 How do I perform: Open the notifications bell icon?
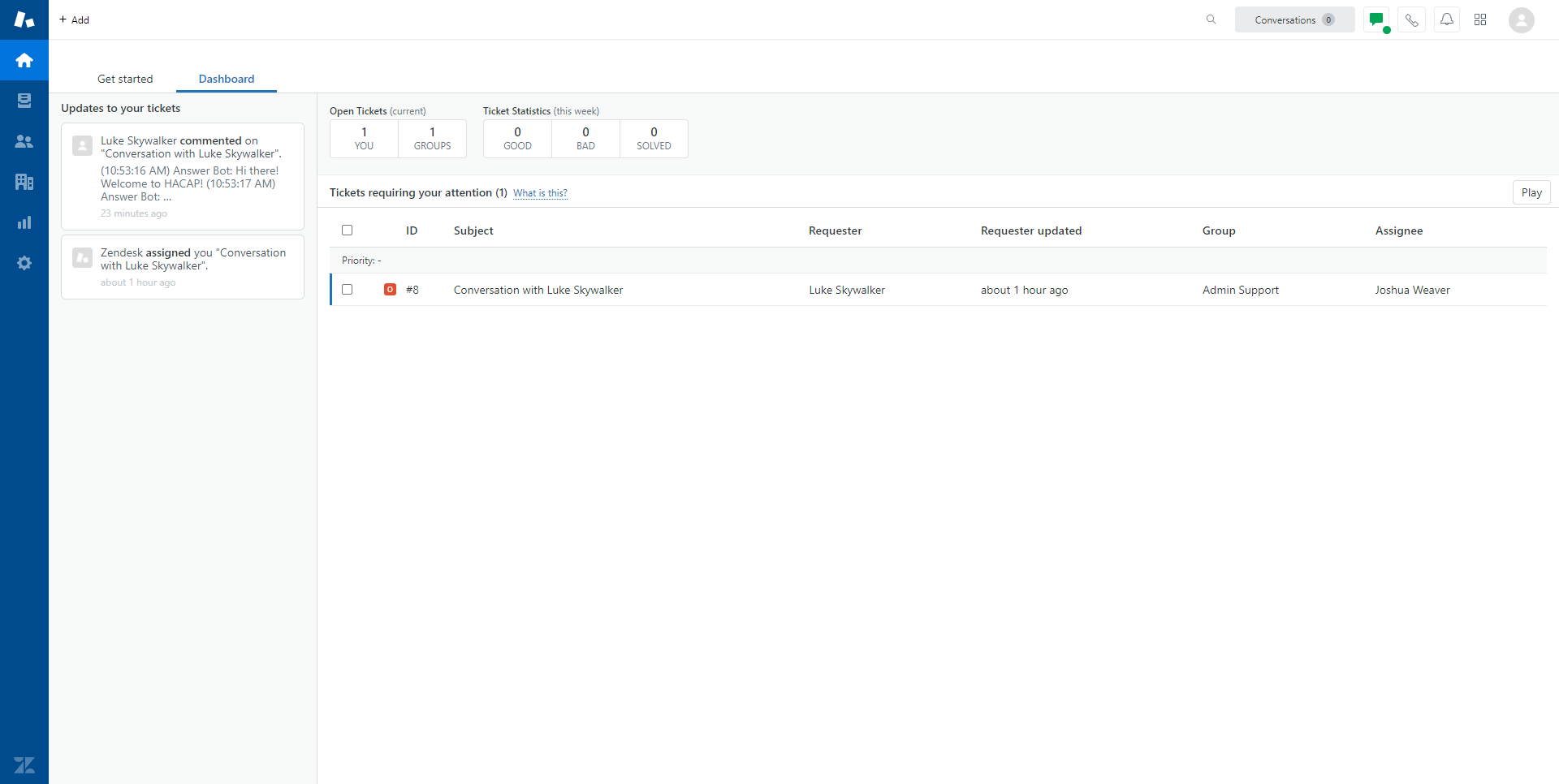click(x=1447, y=19)
